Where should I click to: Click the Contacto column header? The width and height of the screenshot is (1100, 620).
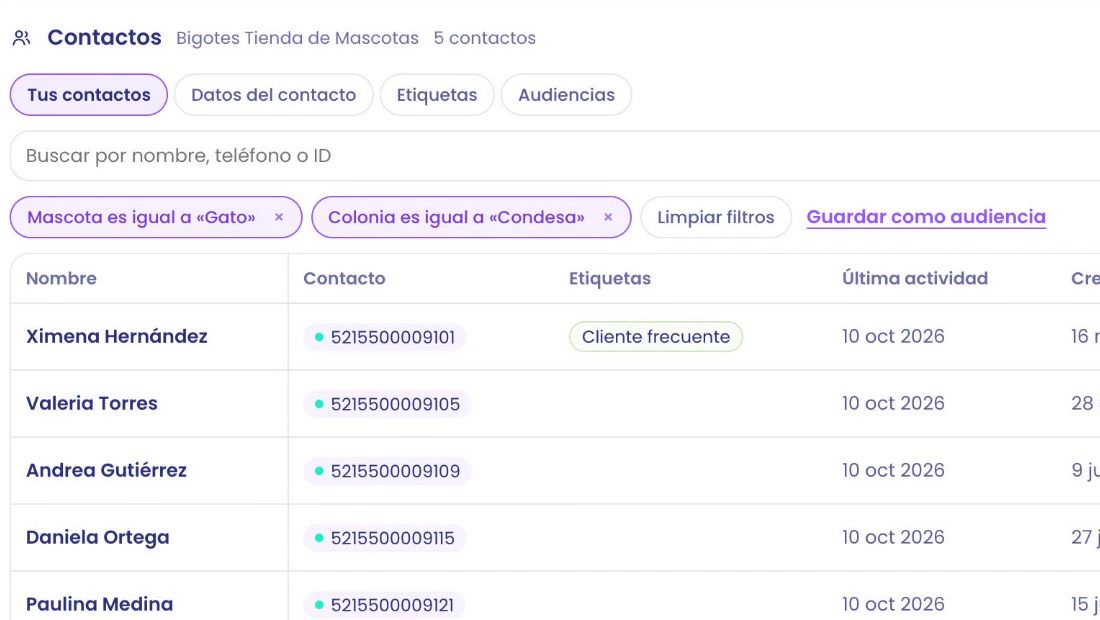pyautogui.click(x=344, y=278)
